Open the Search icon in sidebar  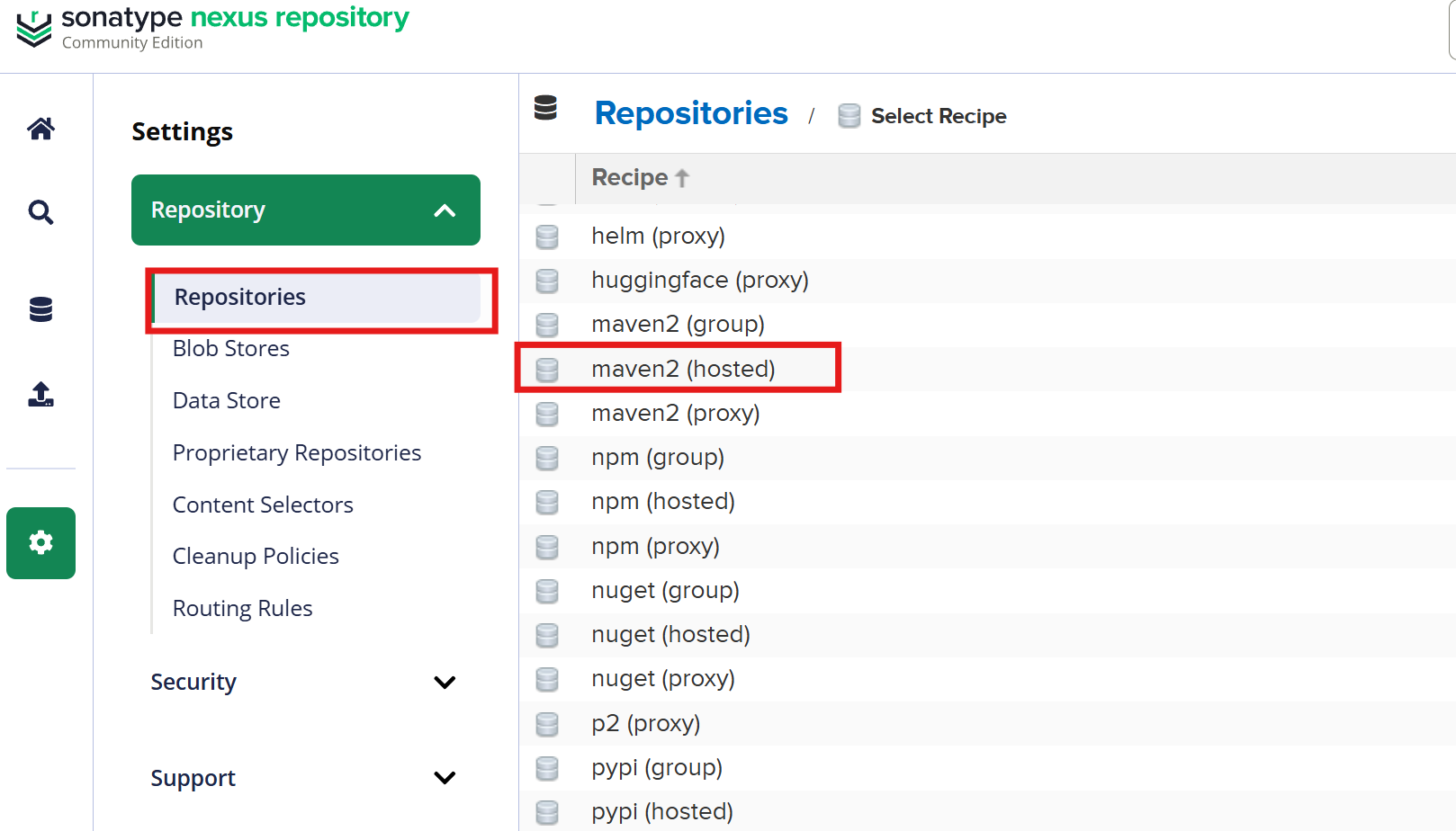[x=40, y=212]
